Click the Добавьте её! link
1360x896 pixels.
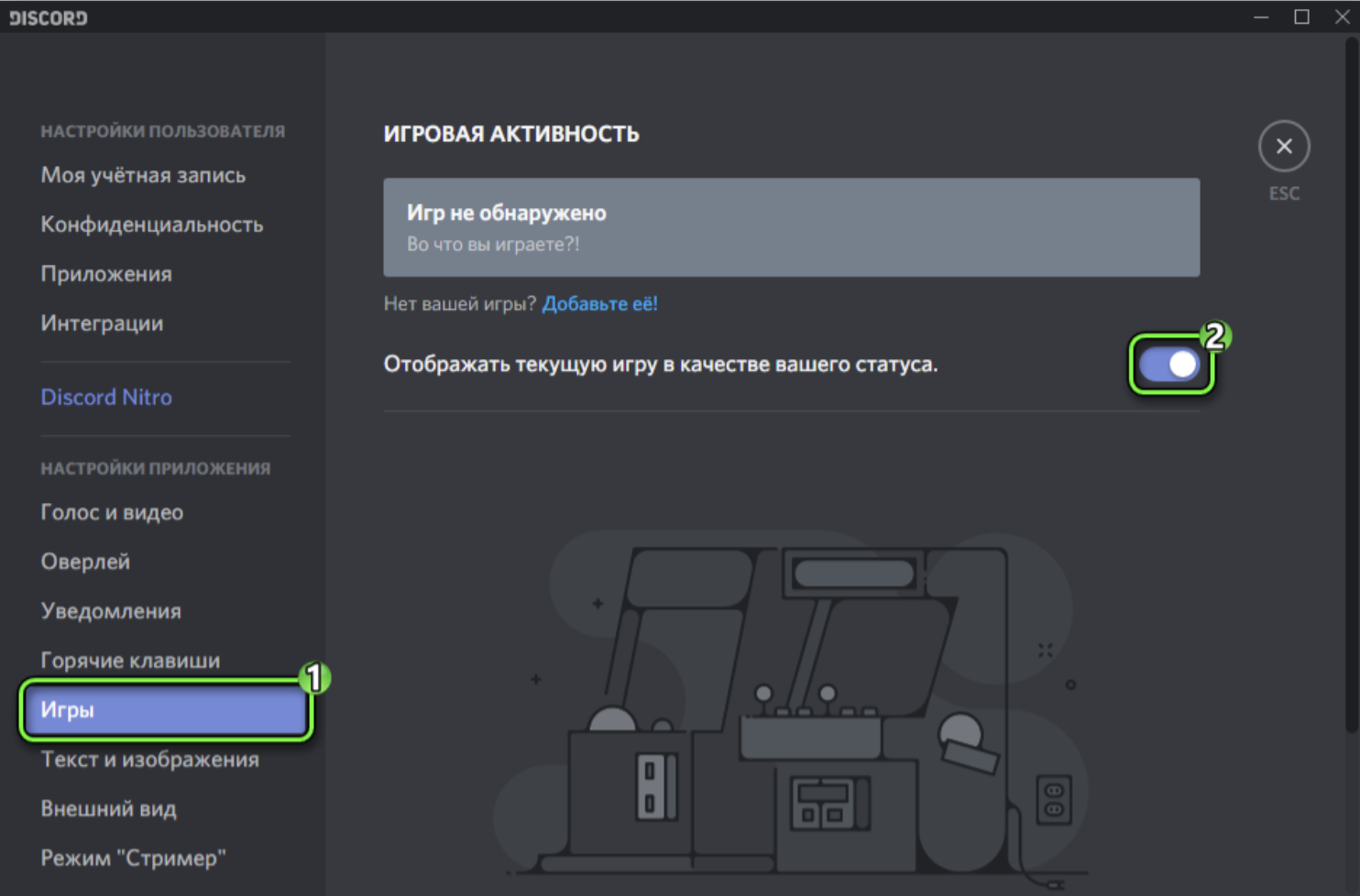(599, 303)
